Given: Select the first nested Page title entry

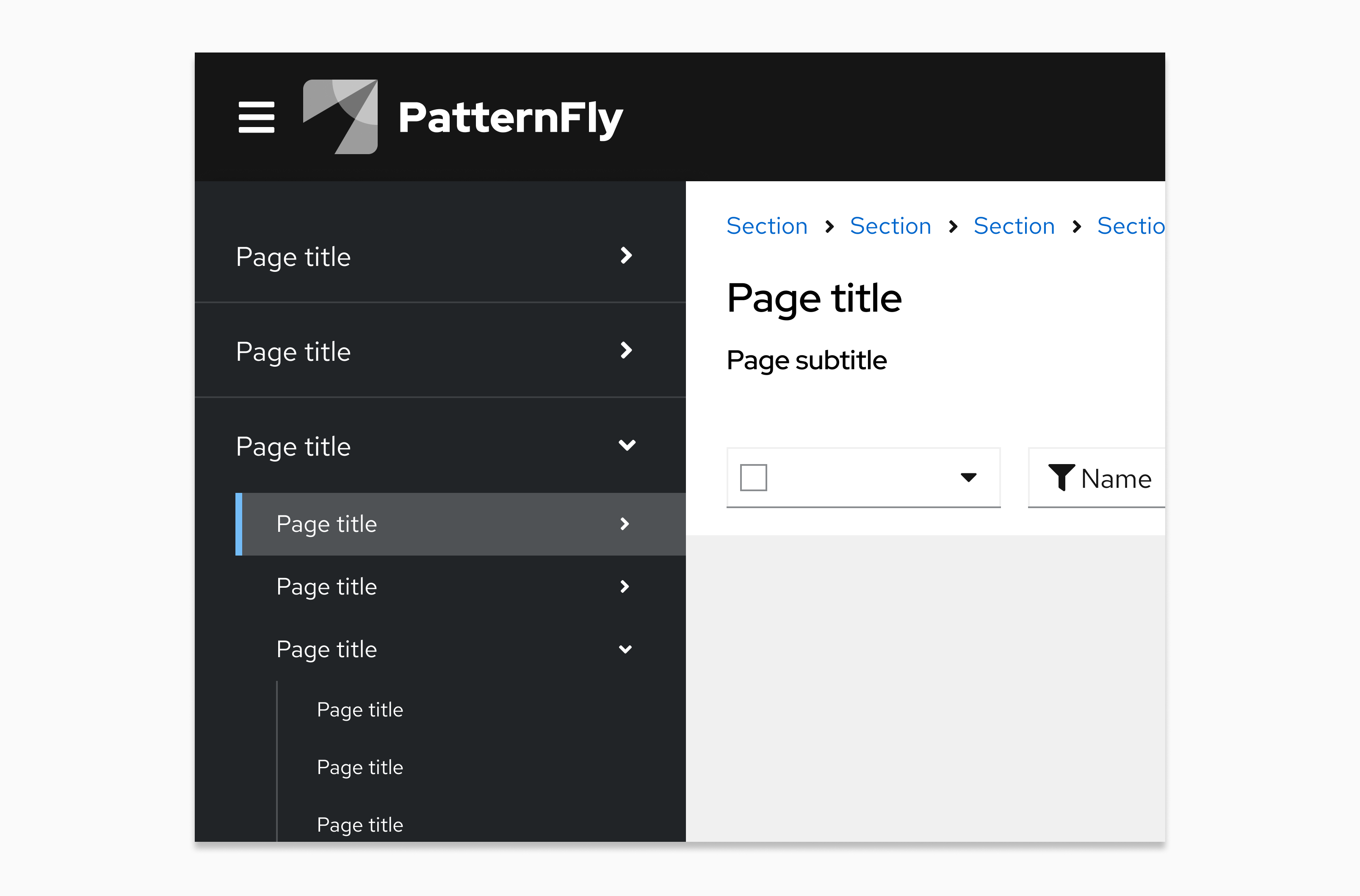Looking at the screenshot, I should 359,709.
